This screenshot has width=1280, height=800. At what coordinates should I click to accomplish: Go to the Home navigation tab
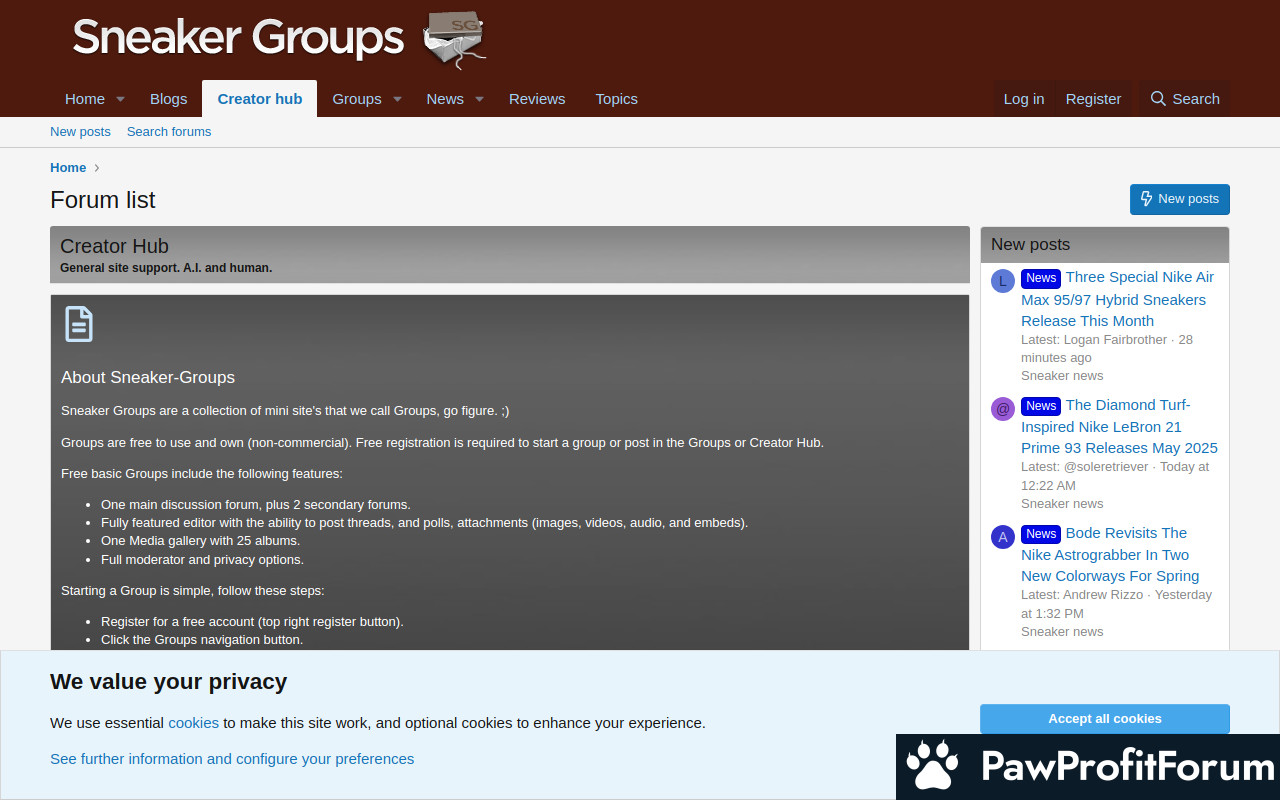(85, 99)
